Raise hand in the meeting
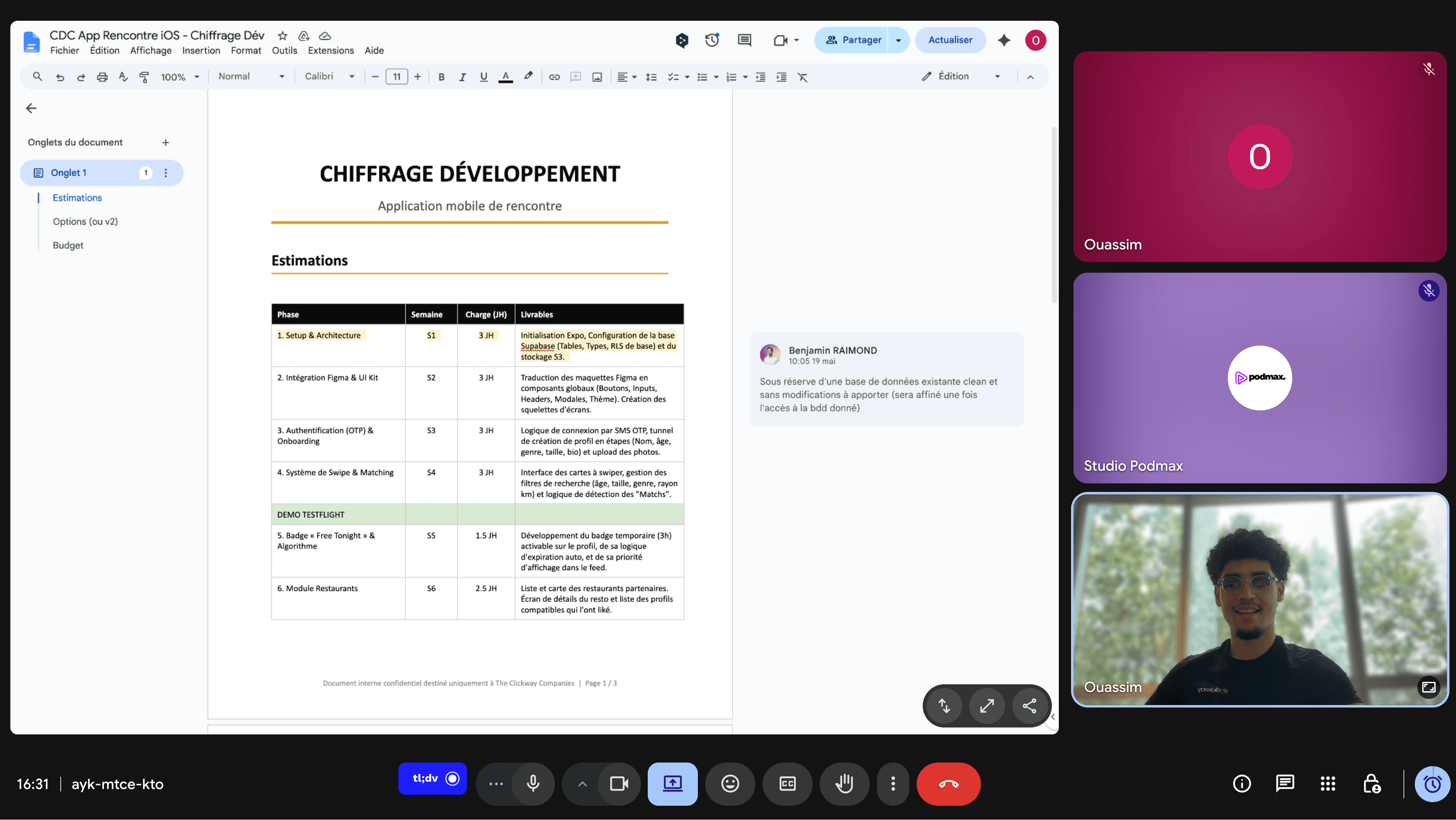The image size is (1456, 820). [x=845, y=784]
